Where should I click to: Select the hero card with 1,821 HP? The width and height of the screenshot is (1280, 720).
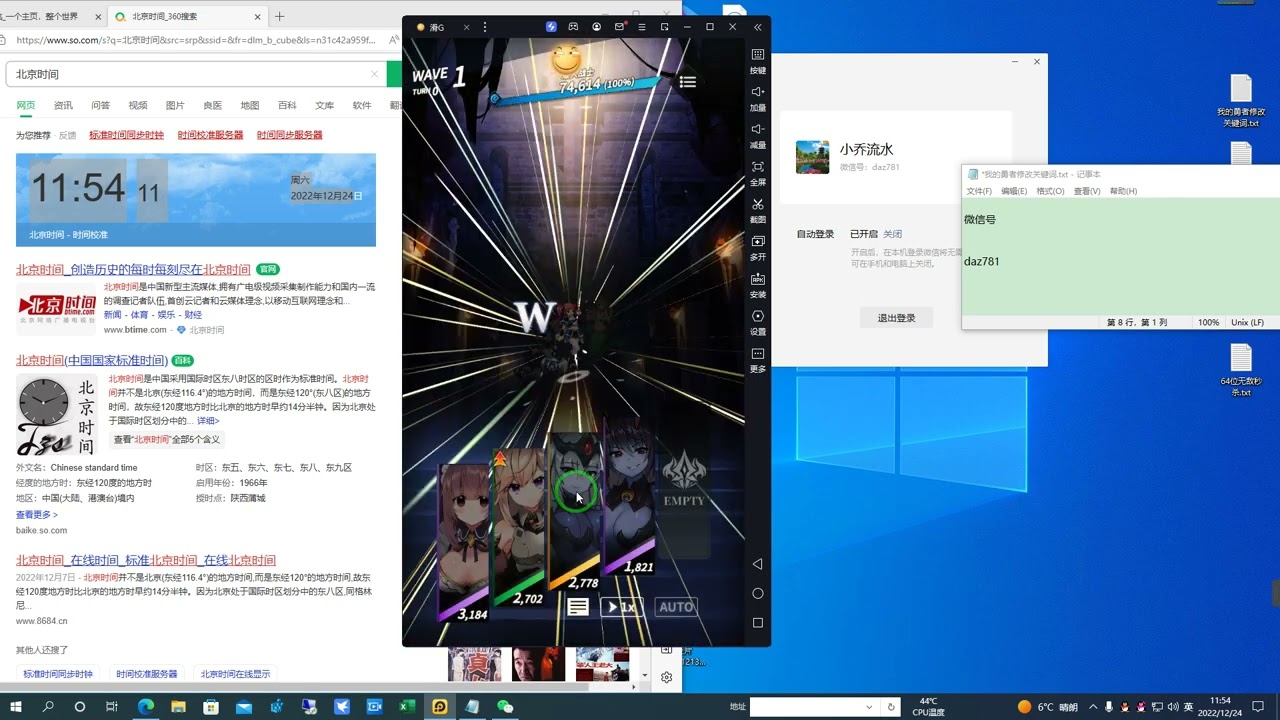pyautogui.click(x=629, y=495)
